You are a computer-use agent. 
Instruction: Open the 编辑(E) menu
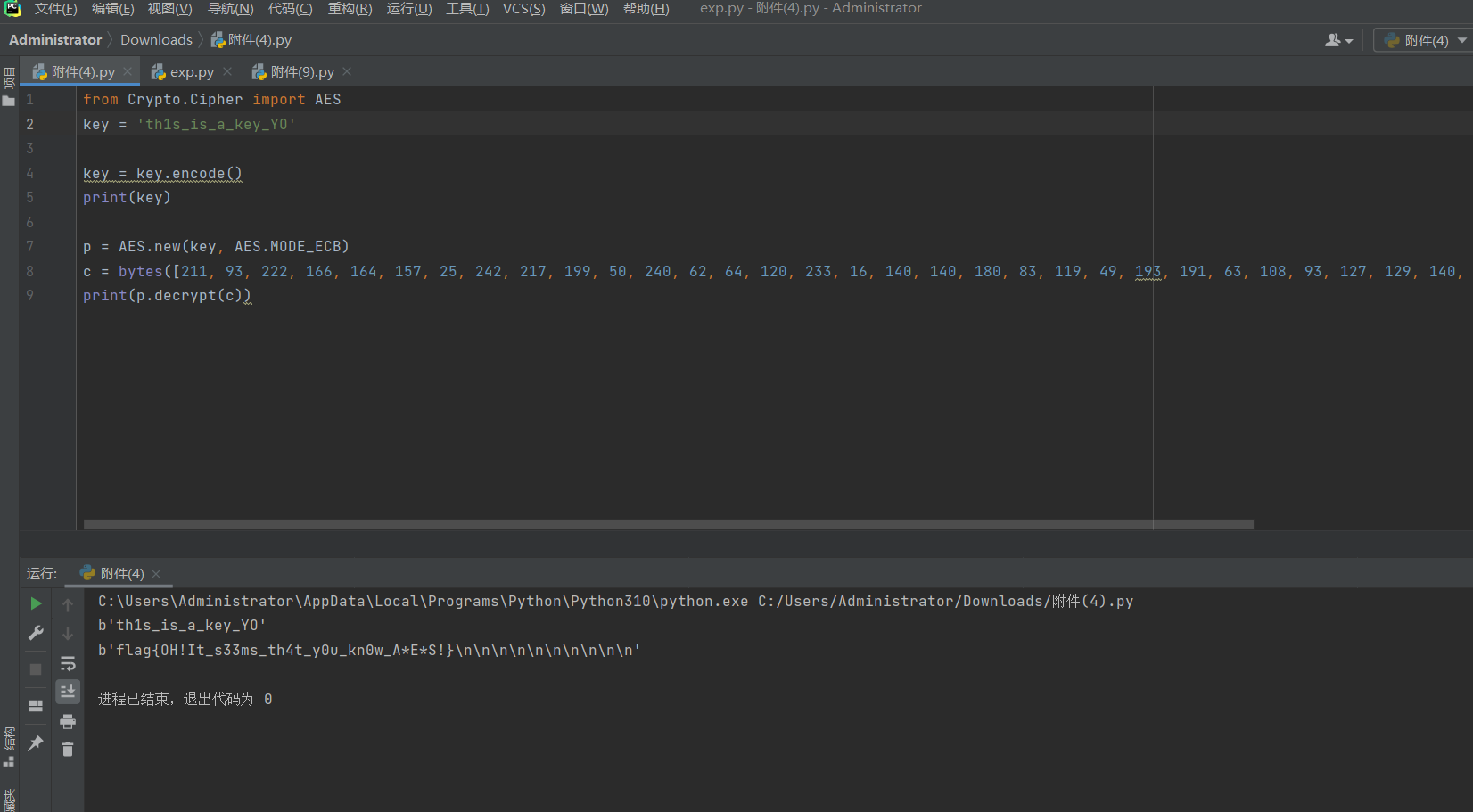(113, 9)
